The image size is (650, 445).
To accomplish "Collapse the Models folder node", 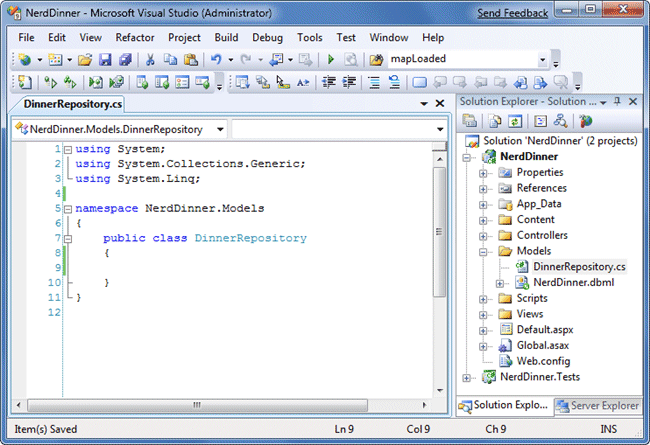I will click(x=483, y=252).
